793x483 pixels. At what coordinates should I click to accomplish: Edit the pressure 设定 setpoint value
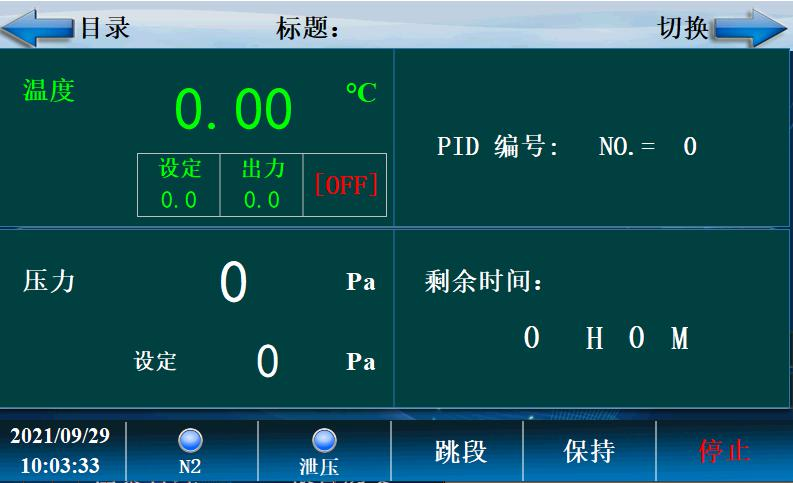267,361
